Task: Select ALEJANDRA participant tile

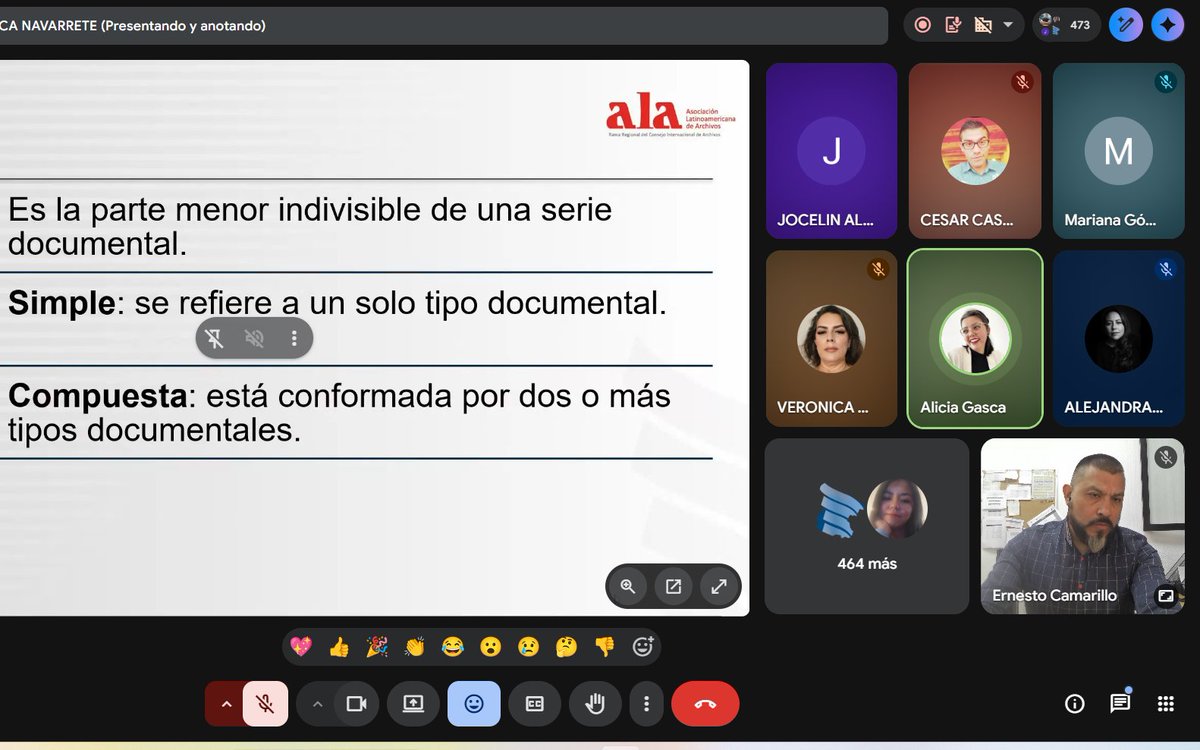Action: pos(1118,338)
